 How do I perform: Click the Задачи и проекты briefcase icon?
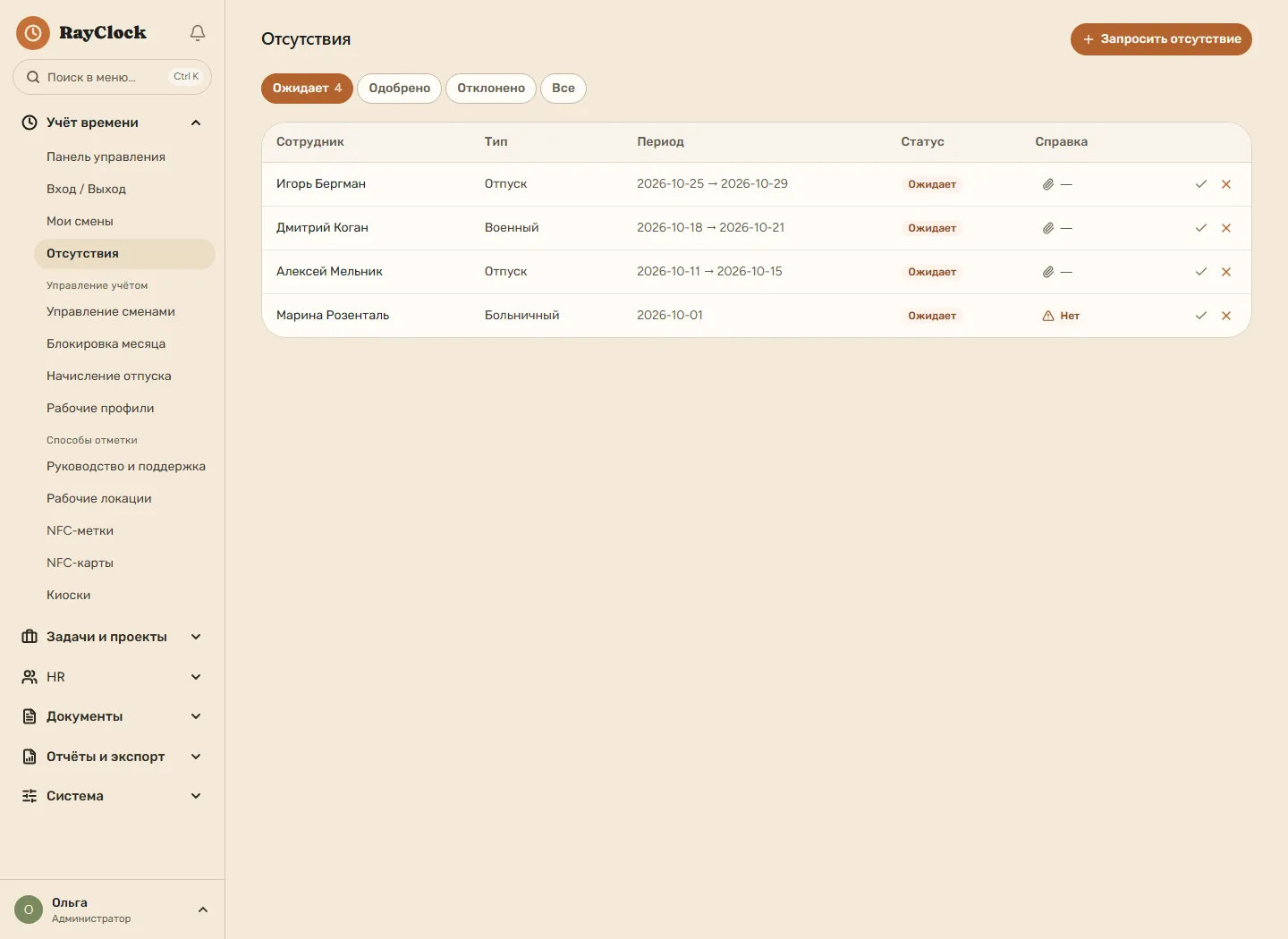coord(30,637)
